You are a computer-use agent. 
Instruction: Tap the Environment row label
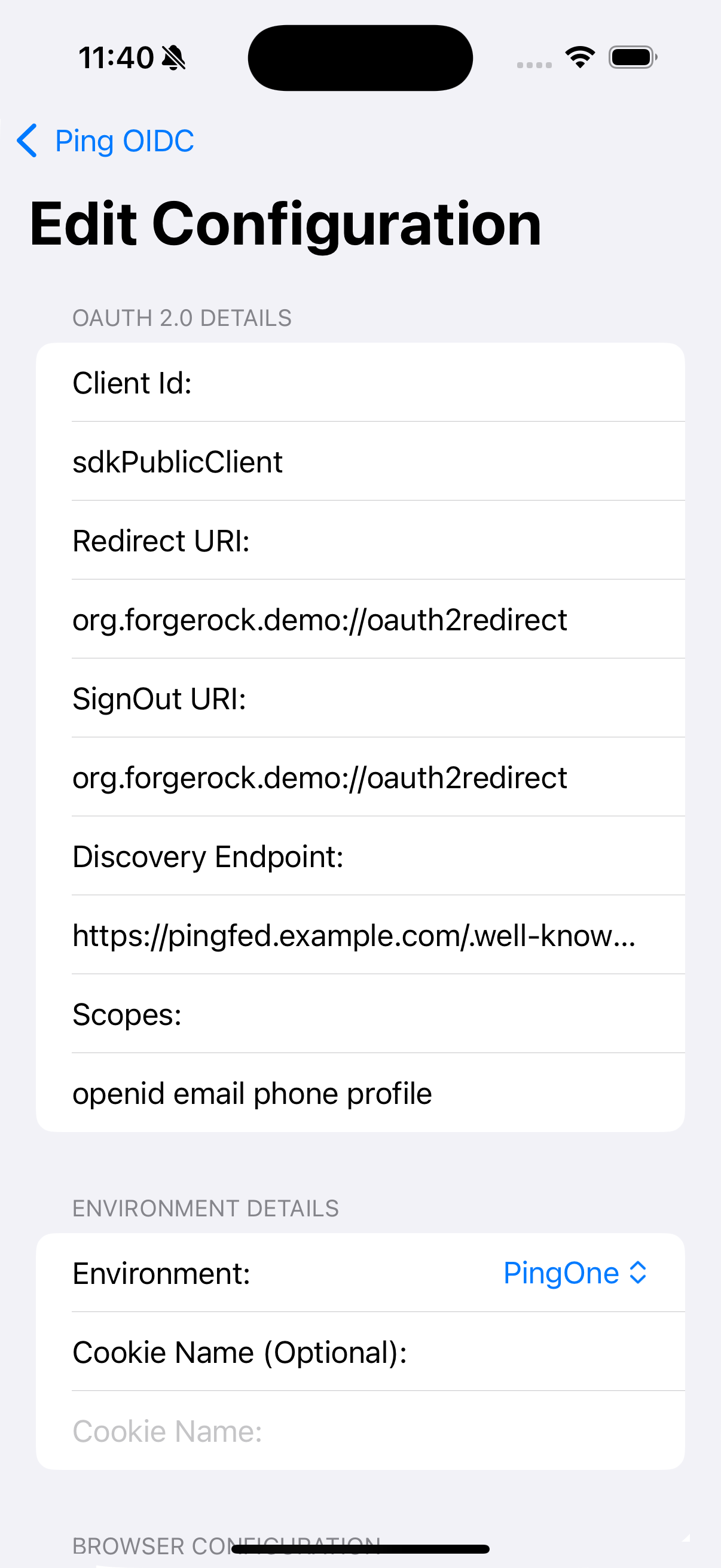(161, 1273)
